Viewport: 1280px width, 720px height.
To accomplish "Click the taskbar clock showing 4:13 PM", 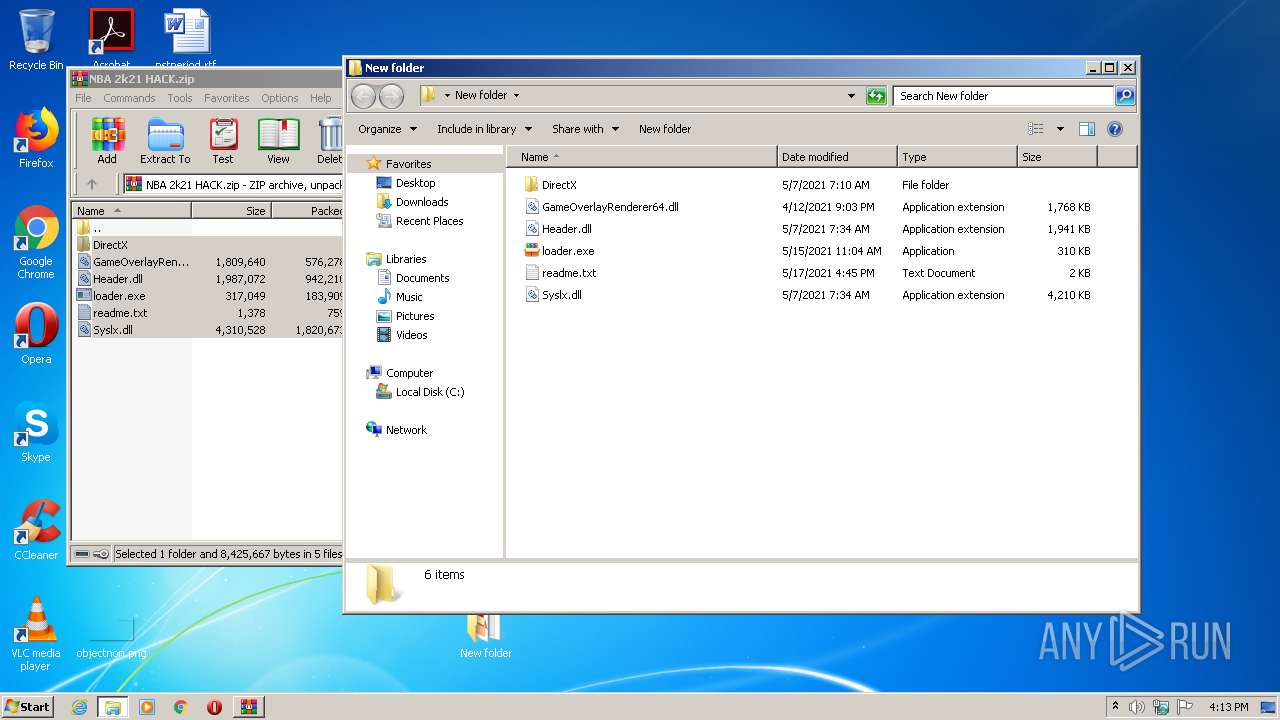I will tap(1228, 707).
